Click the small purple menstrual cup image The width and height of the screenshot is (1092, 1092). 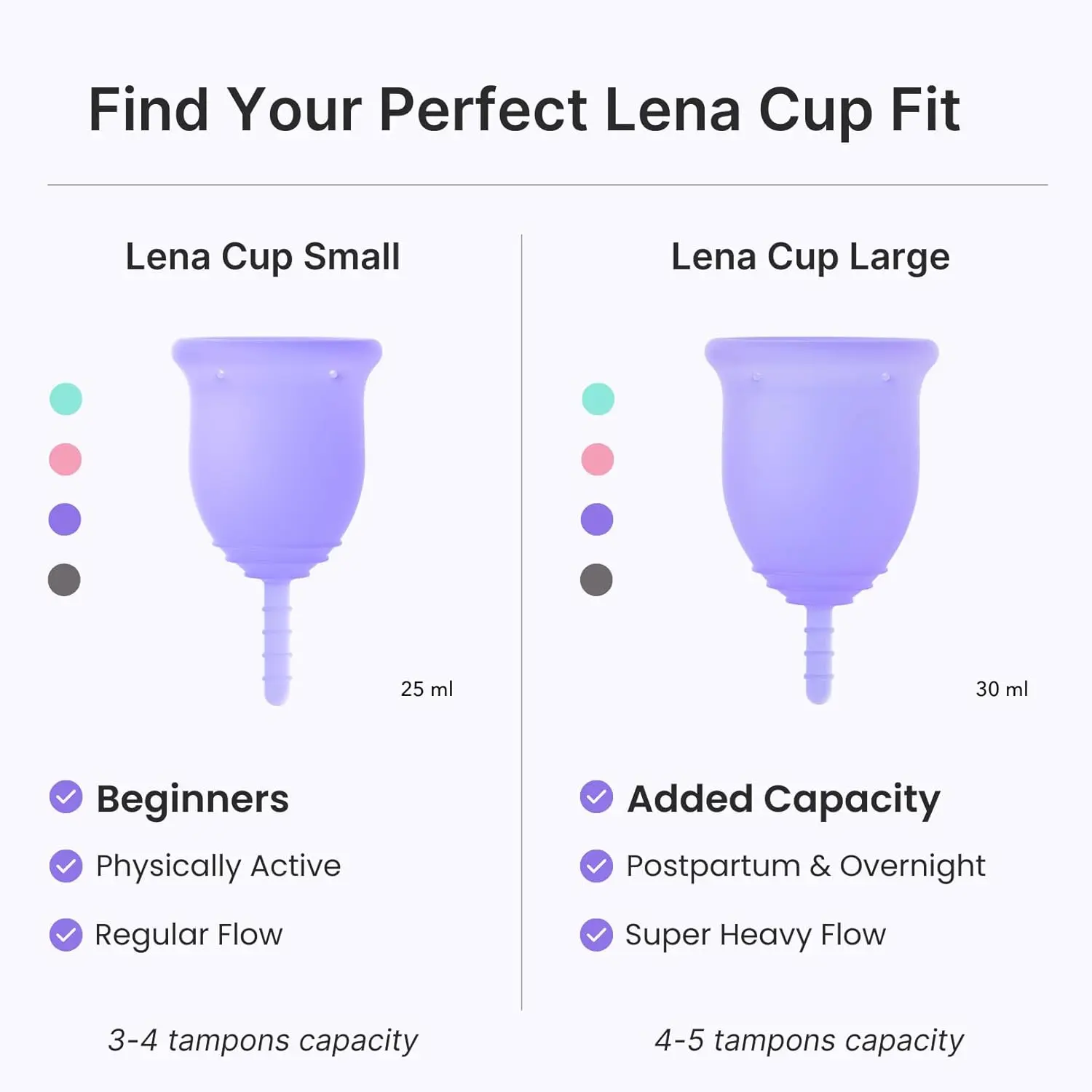tap(277, 466)
